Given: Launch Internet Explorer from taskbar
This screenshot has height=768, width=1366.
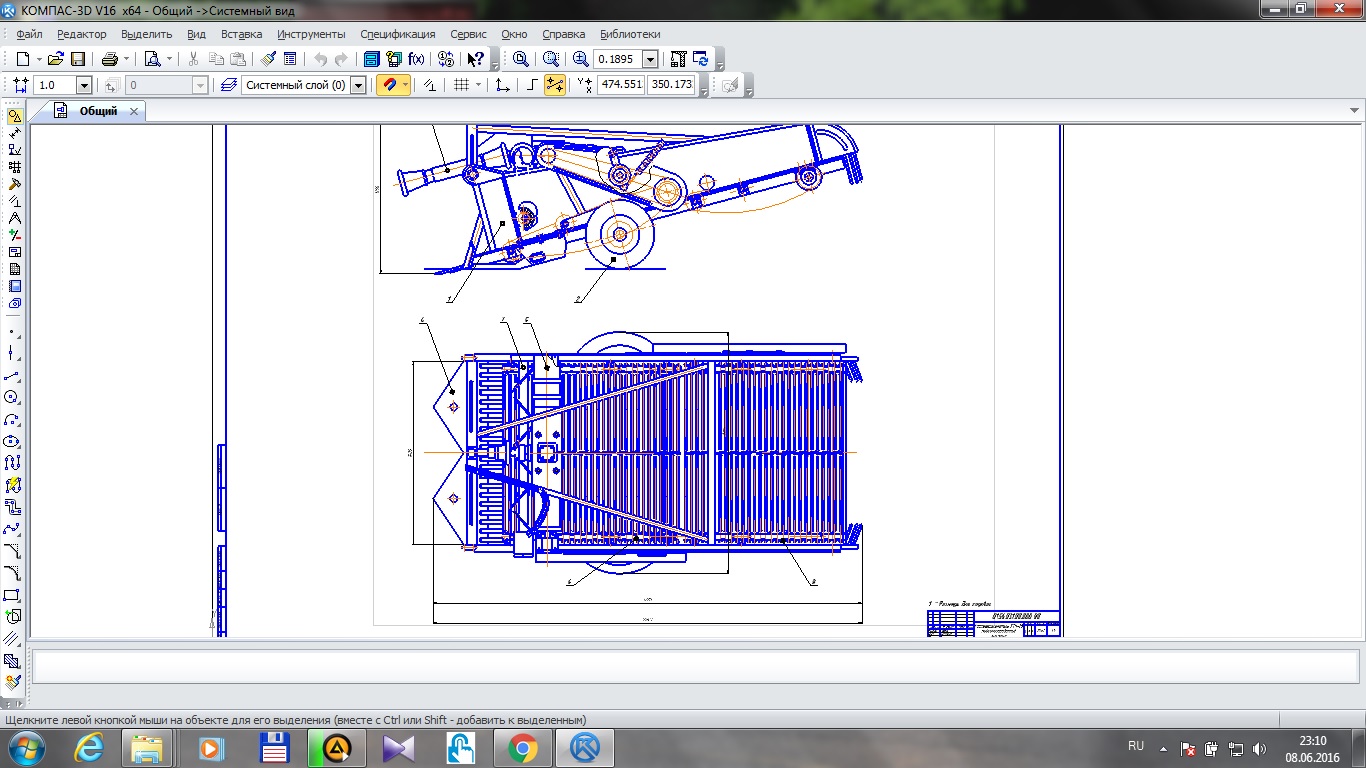Looking at the screenshot, I should click(90, 747).
